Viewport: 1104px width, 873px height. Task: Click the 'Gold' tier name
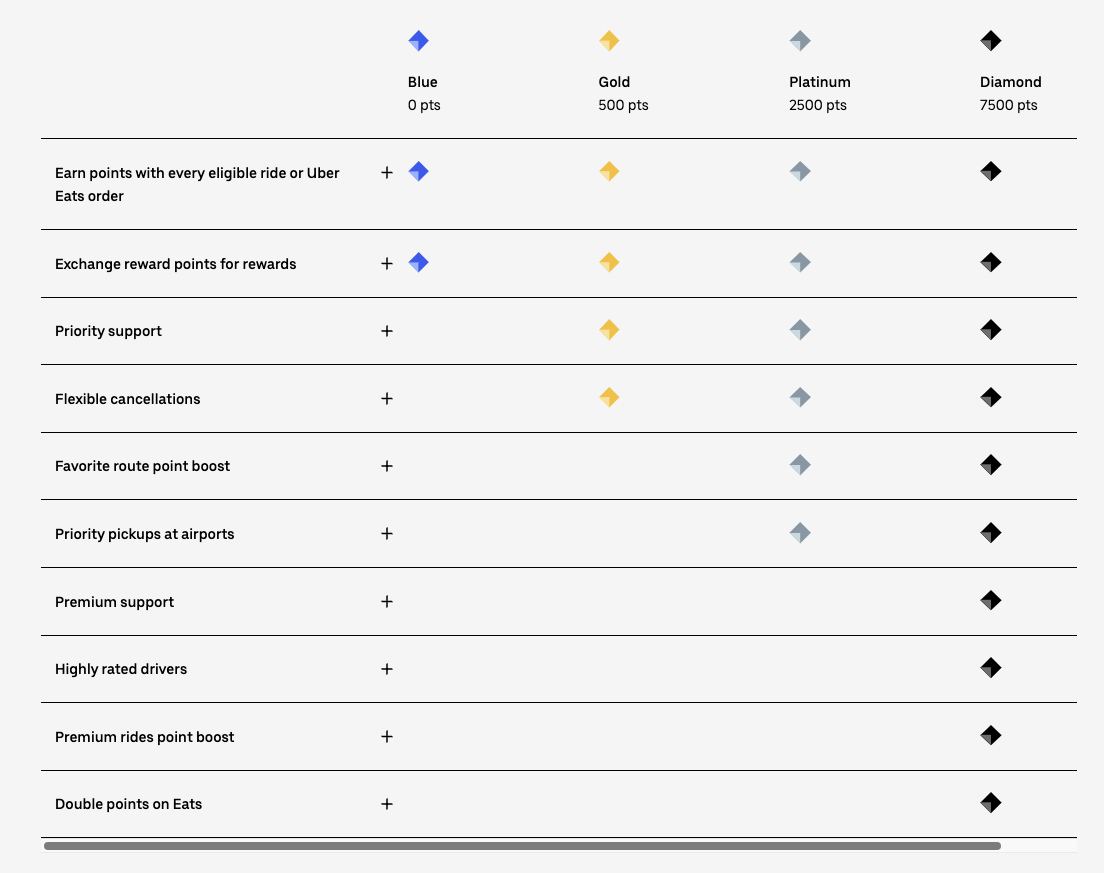(614, 82)
